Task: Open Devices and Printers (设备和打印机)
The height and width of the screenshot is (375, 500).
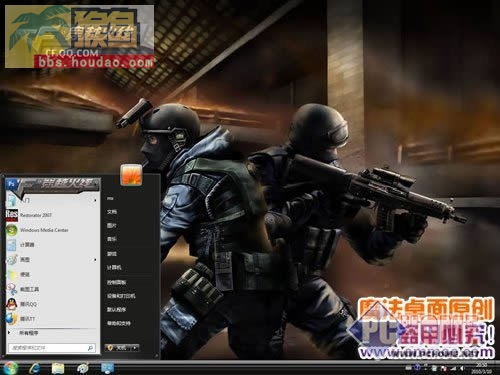Action: tap(121, 296)
